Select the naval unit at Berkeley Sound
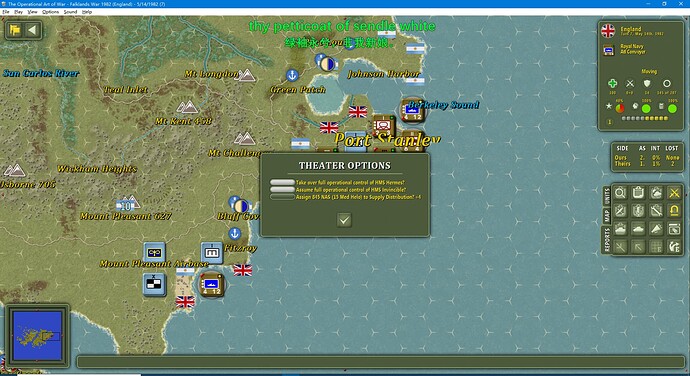Image resolution: width=690 pixels, height=376 pixels. click(412, 110)
